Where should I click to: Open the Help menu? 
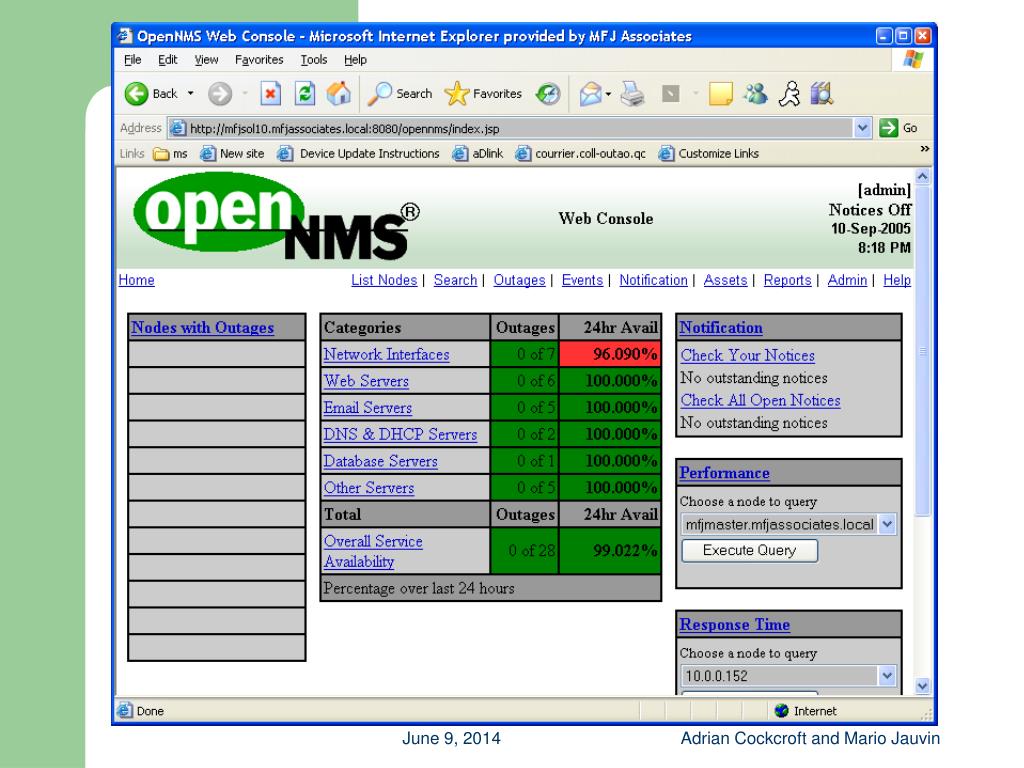tap(355, 60)
